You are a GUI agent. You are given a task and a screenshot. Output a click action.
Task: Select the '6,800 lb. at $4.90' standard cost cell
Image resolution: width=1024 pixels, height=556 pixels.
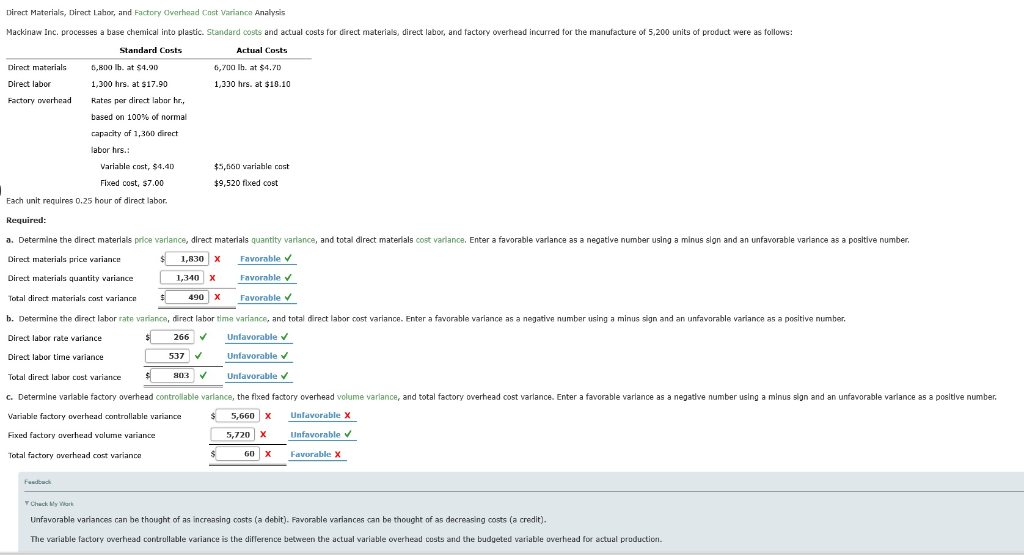coord(125,67)
